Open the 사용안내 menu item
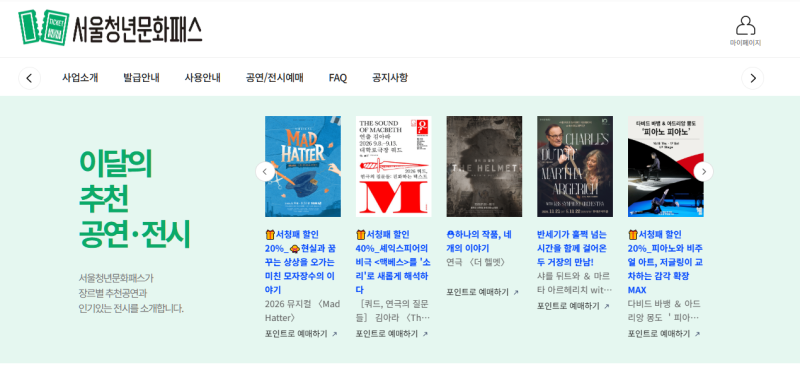800x374 pixels. [203, 78]
